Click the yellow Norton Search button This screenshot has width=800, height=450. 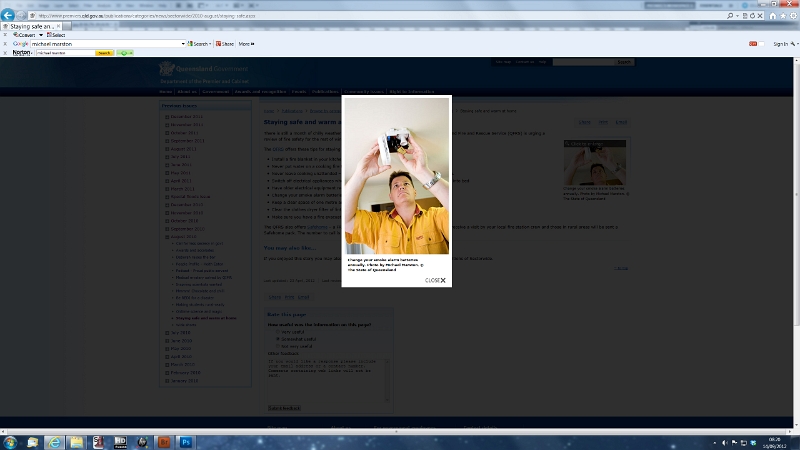104,53
